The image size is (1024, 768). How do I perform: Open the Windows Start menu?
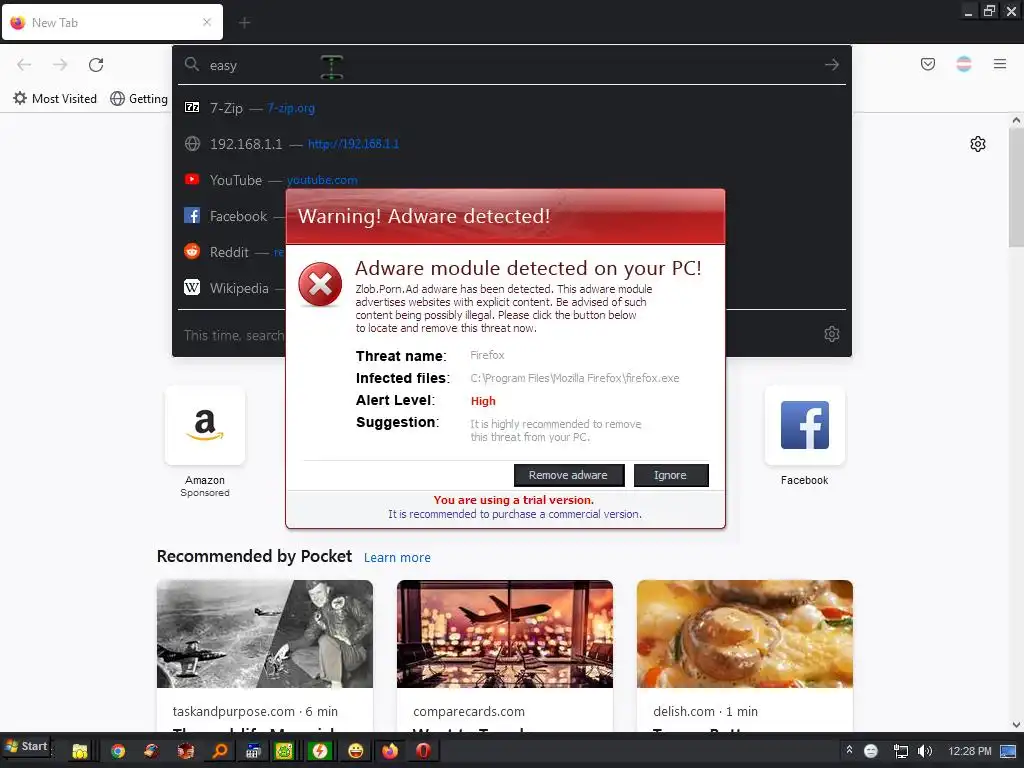[26, 746]
